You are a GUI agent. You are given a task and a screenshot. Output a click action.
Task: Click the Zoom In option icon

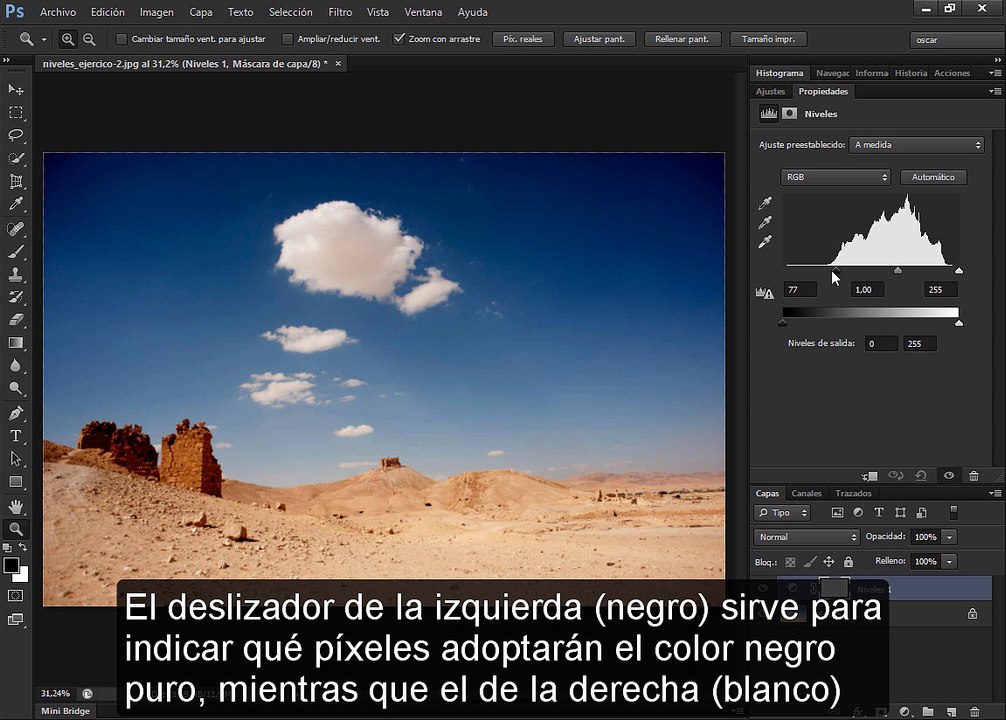click(x=67, y=39)
